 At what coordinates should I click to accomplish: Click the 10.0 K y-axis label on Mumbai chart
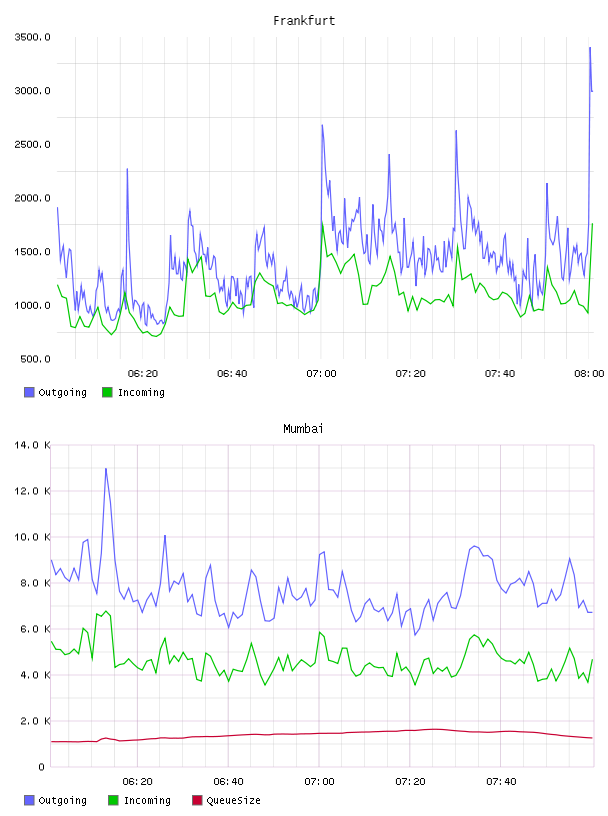[32, 537]
